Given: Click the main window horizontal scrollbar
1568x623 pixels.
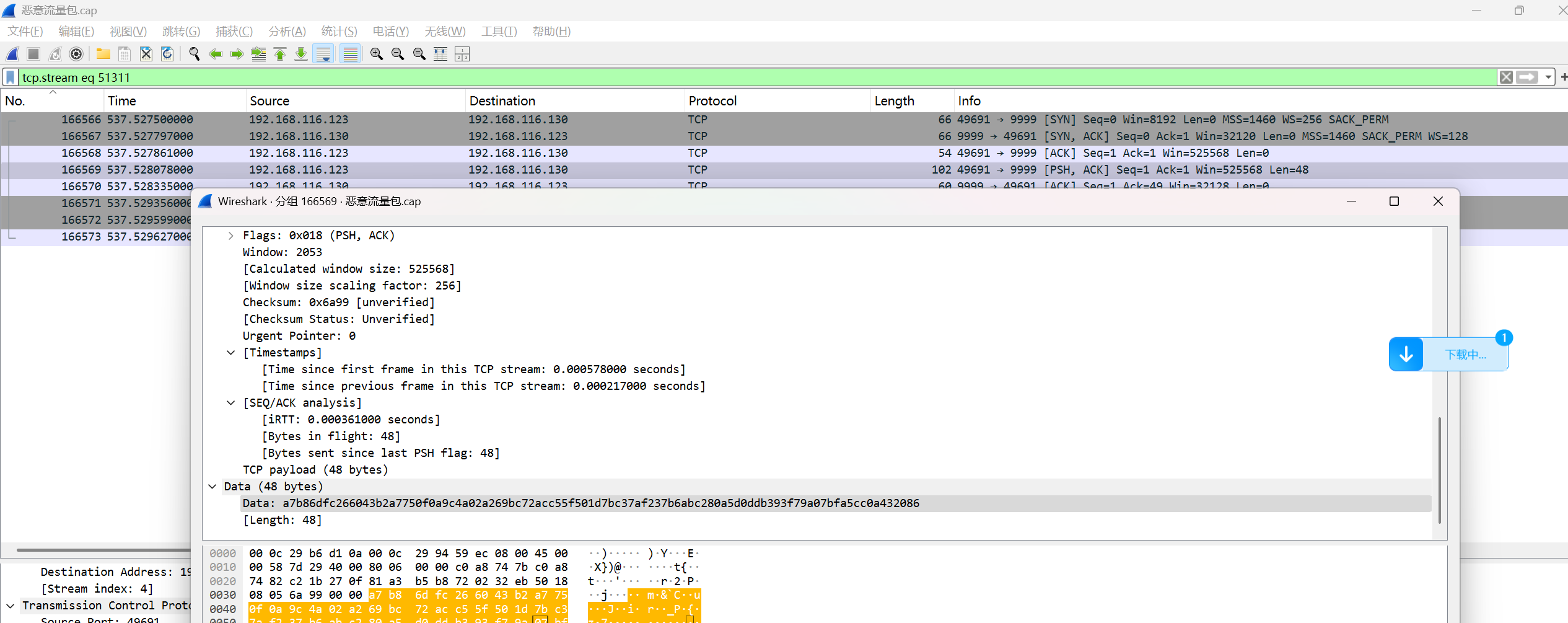Looking at the screenshot, I should click(103, 549).
